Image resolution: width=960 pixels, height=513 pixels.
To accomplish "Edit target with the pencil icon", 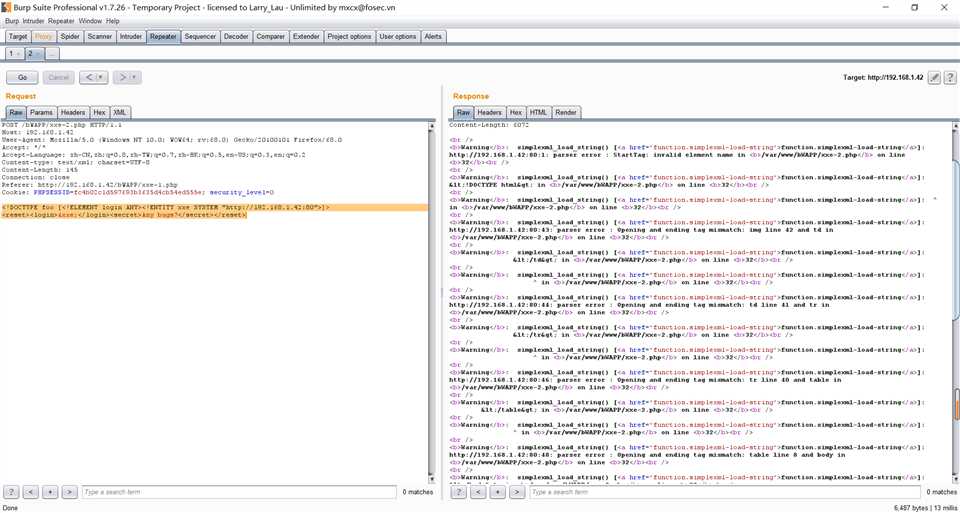I will (934, 78).
